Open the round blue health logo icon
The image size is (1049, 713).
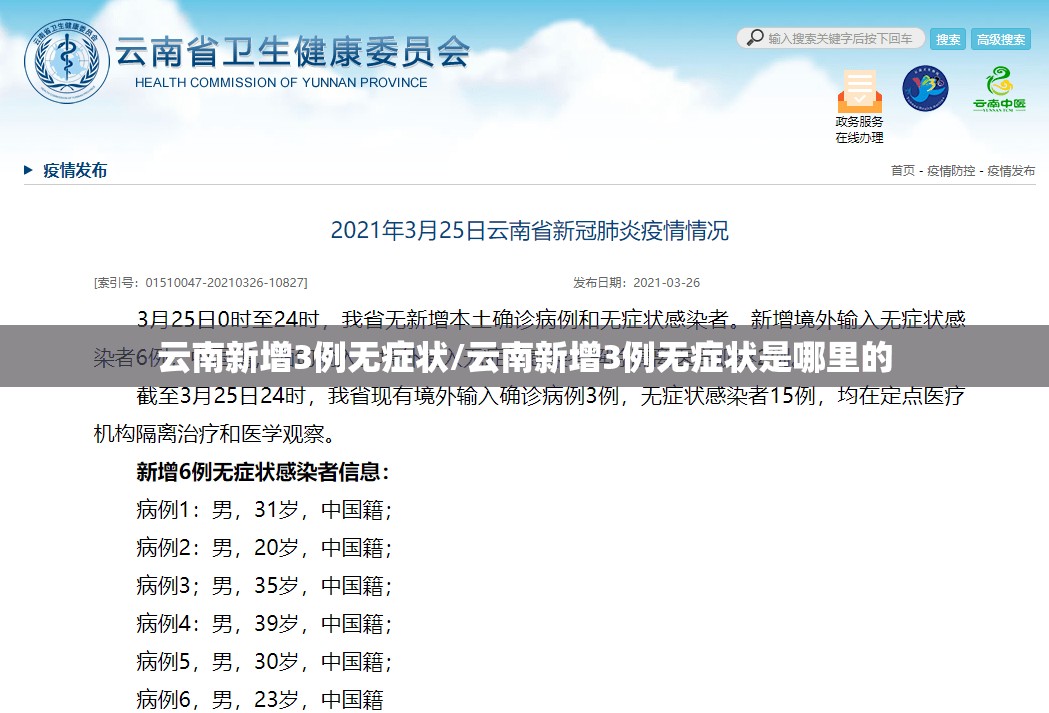(x=925, y=88)
